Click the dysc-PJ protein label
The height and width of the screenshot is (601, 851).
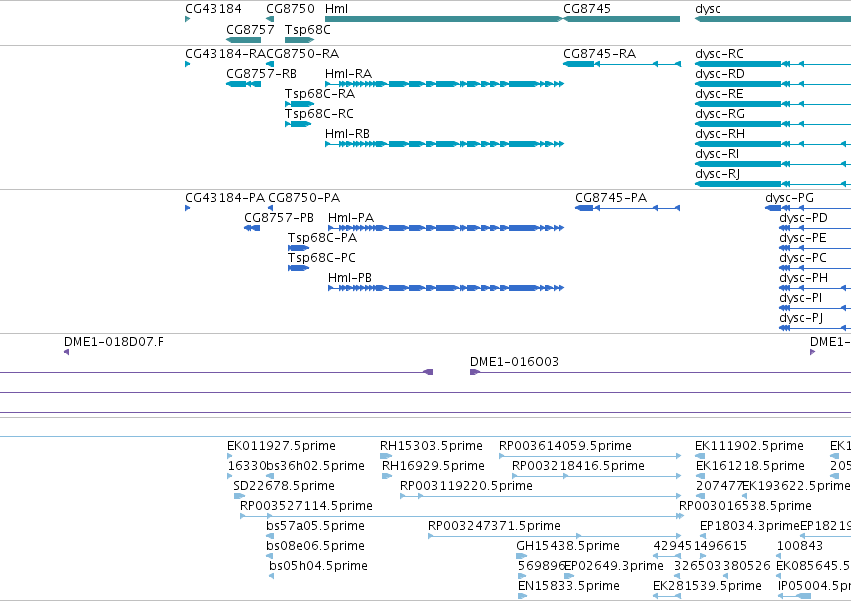click(x=801, y=318)
